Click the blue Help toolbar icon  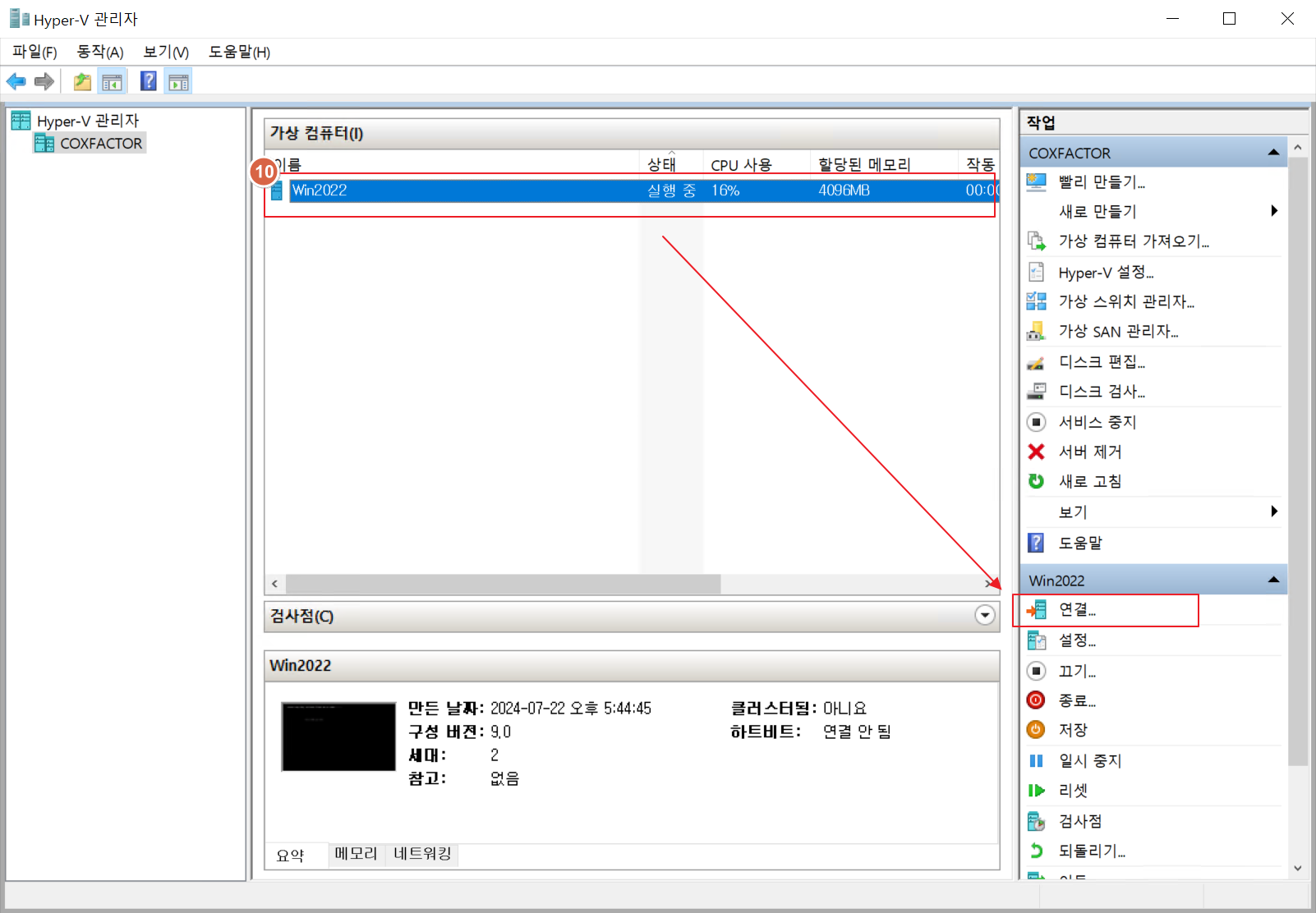coord(149,81)
